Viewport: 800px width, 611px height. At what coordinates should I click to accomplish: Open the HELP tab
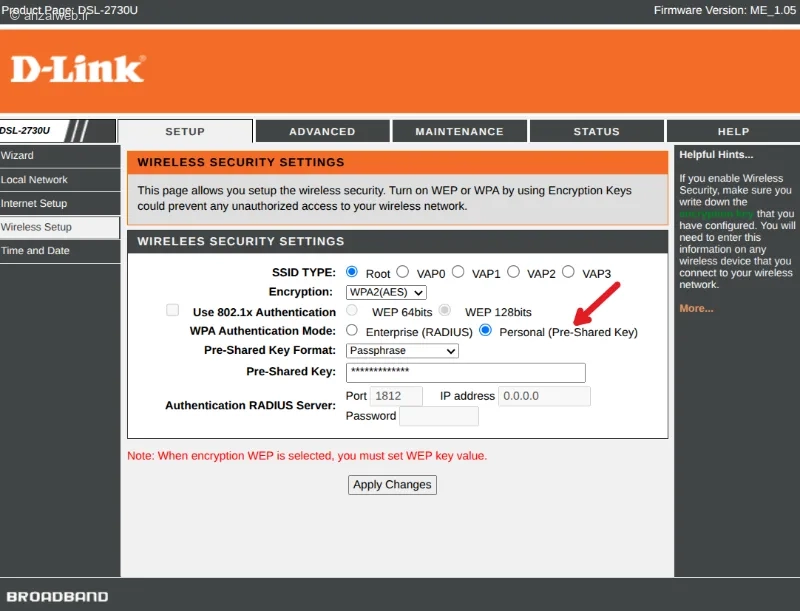pyautogui.click(x=733, y=132)
